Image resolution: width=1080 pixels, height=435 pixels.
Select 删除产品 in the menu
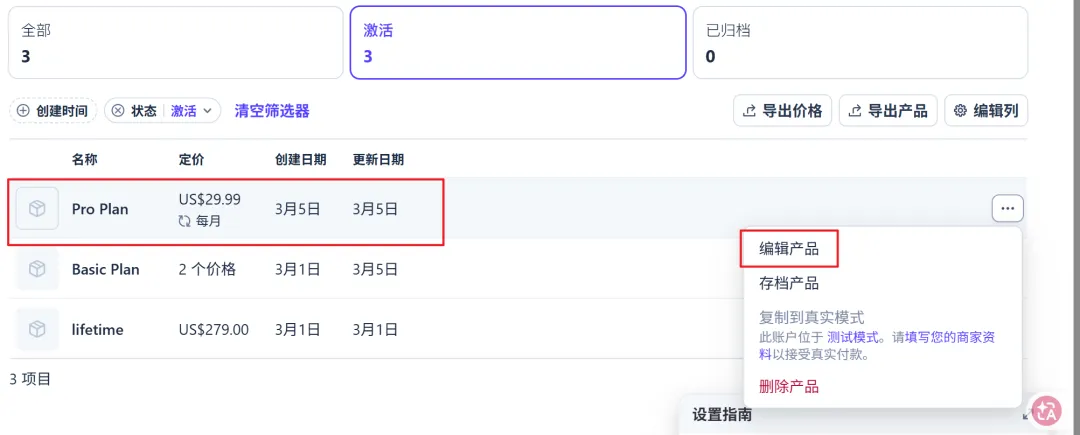pyautogui.click(x=789, y=386)
